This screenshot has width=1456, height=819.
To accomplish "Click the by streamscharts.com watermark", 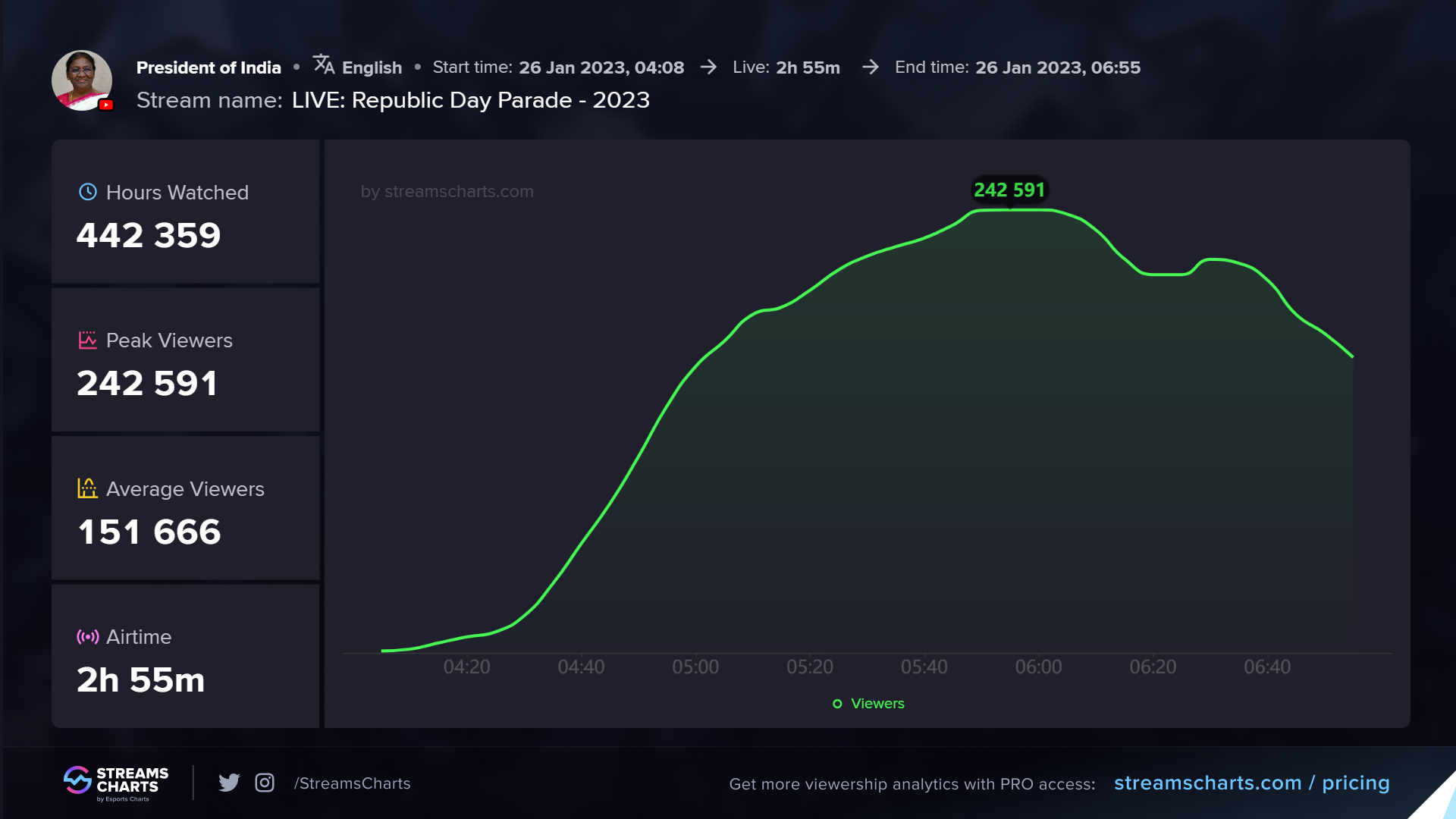I will tap(447, 192).
